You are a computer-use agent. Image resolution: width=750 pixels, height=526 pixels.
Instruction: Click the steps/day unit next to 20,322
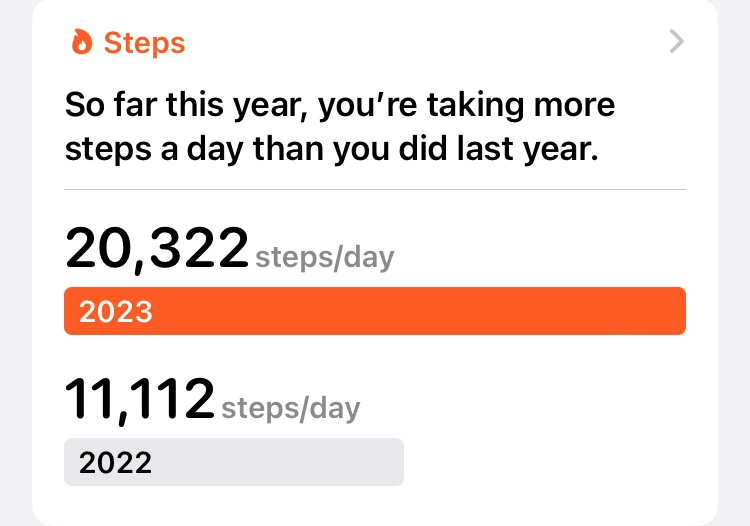[x=325, y=258]
